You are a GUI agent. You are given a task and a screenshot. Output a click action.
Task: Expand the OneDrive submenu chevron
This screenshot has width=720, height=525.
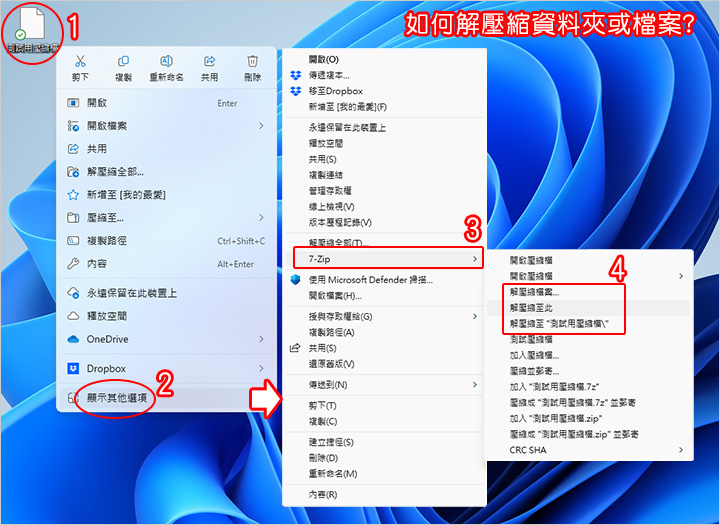[261, 339]
